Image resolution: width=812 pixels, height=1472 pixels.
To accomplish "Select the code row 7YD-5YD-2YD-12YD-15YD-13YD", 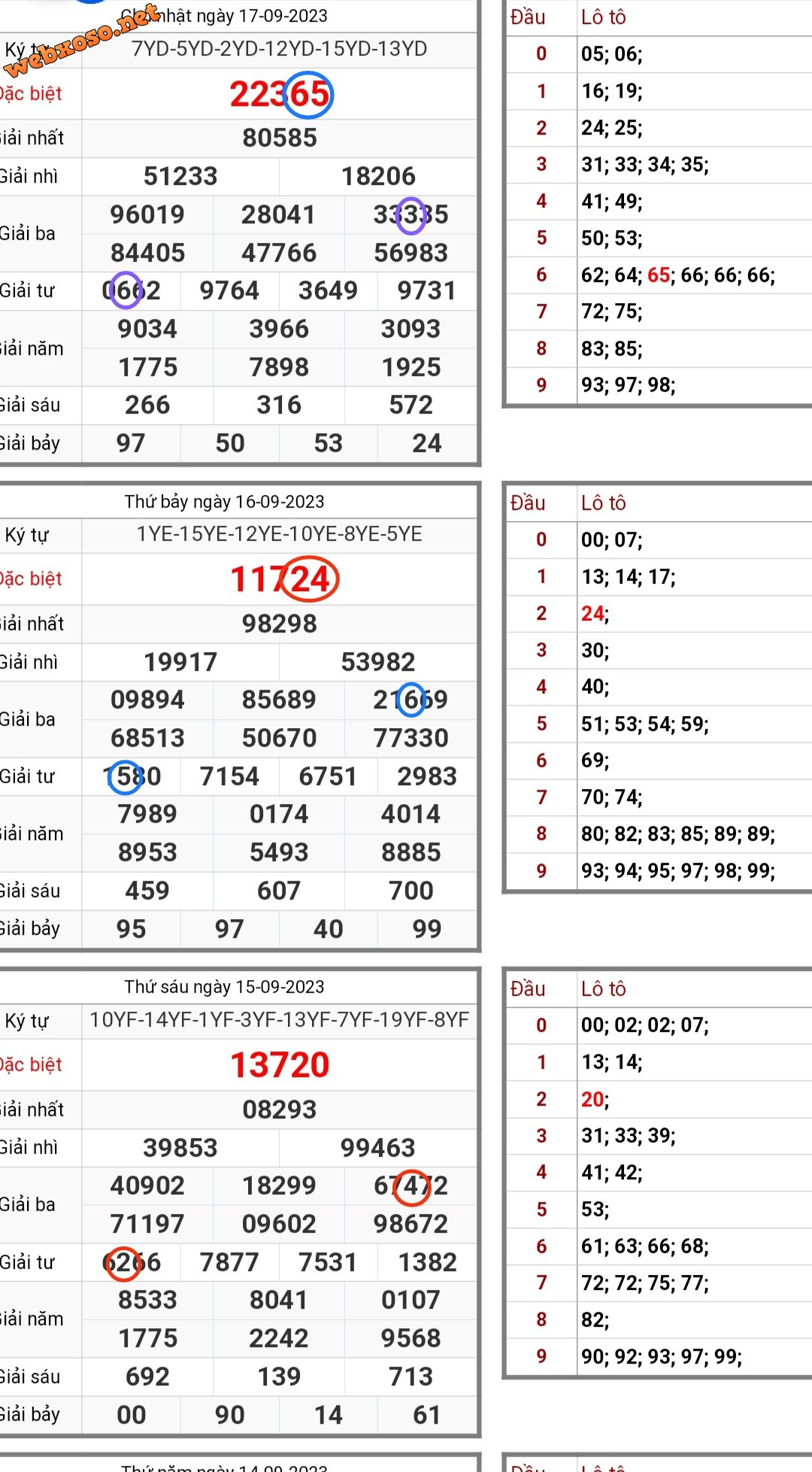I will point(280,50).
